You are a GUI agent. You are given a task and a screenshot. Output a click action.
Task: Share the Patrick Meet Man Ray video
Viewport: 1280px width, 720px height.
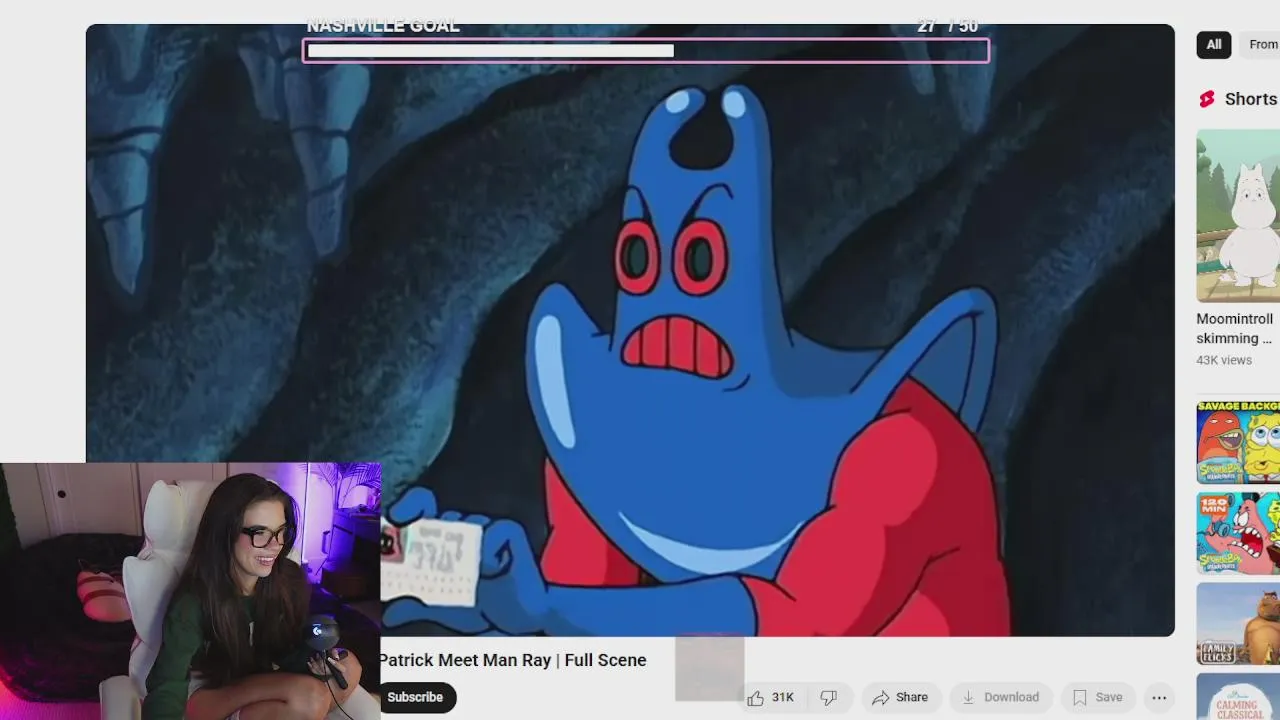pyautogui.click(x=900, y=698)
